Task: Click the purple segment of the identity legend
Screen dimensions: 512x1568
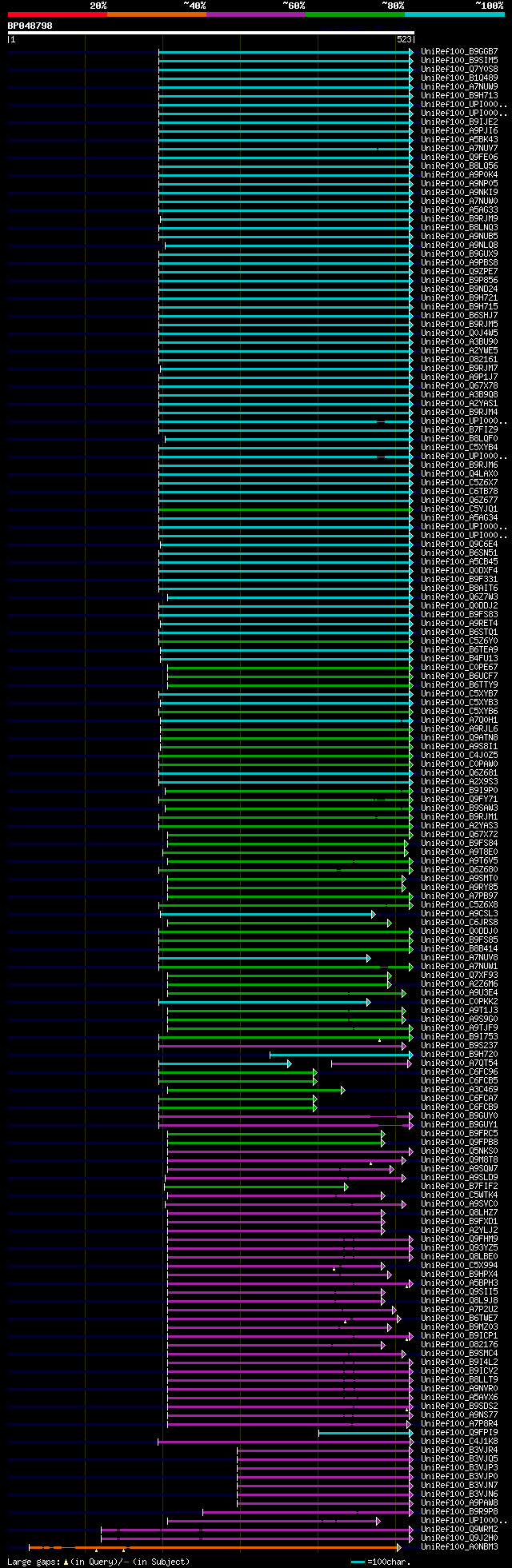Action: click(255, 14)
